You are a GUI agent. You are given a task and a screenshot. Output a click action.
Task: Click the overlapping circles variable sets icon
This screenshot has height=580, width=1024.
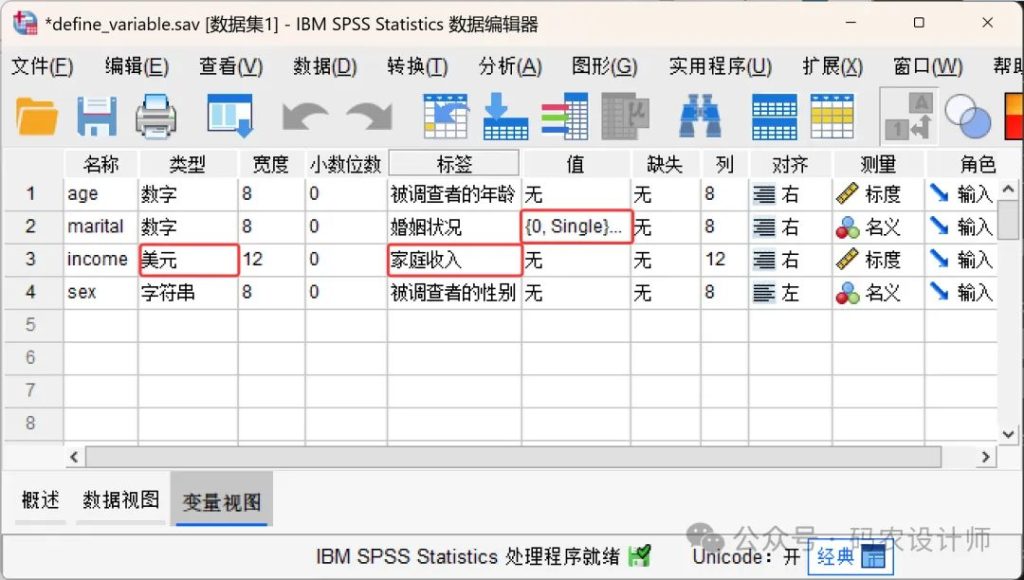pos(967,116)
